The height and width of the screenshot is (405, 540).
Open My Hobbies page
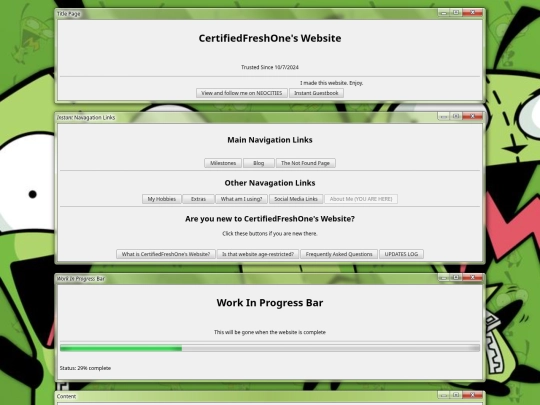pos(162,199)
